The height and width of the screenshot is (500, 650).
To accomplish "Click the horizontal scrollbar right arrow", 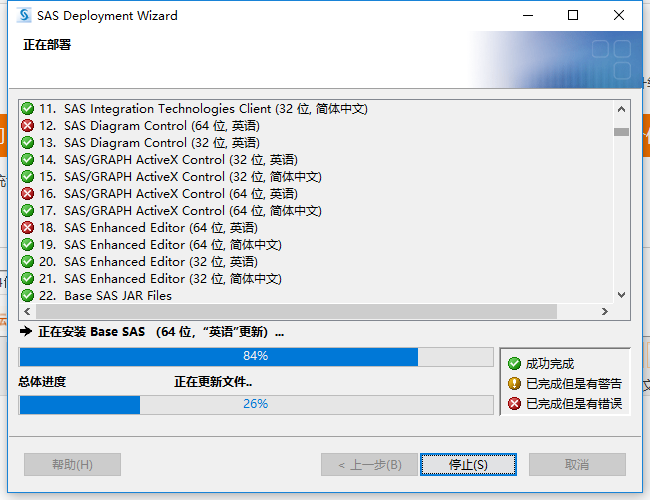I will pyautogui.click(x=605, y=311).
